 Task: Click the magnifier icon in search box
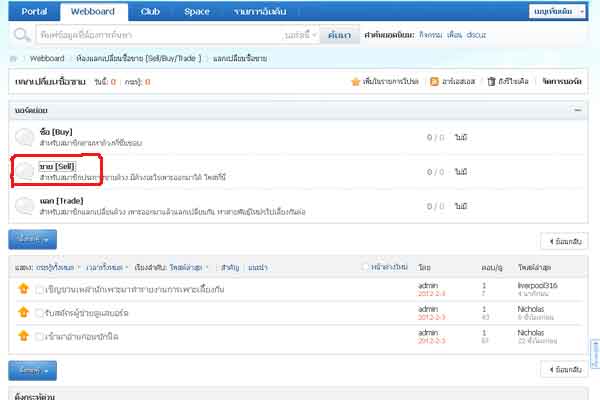click(x=20, y=34)
